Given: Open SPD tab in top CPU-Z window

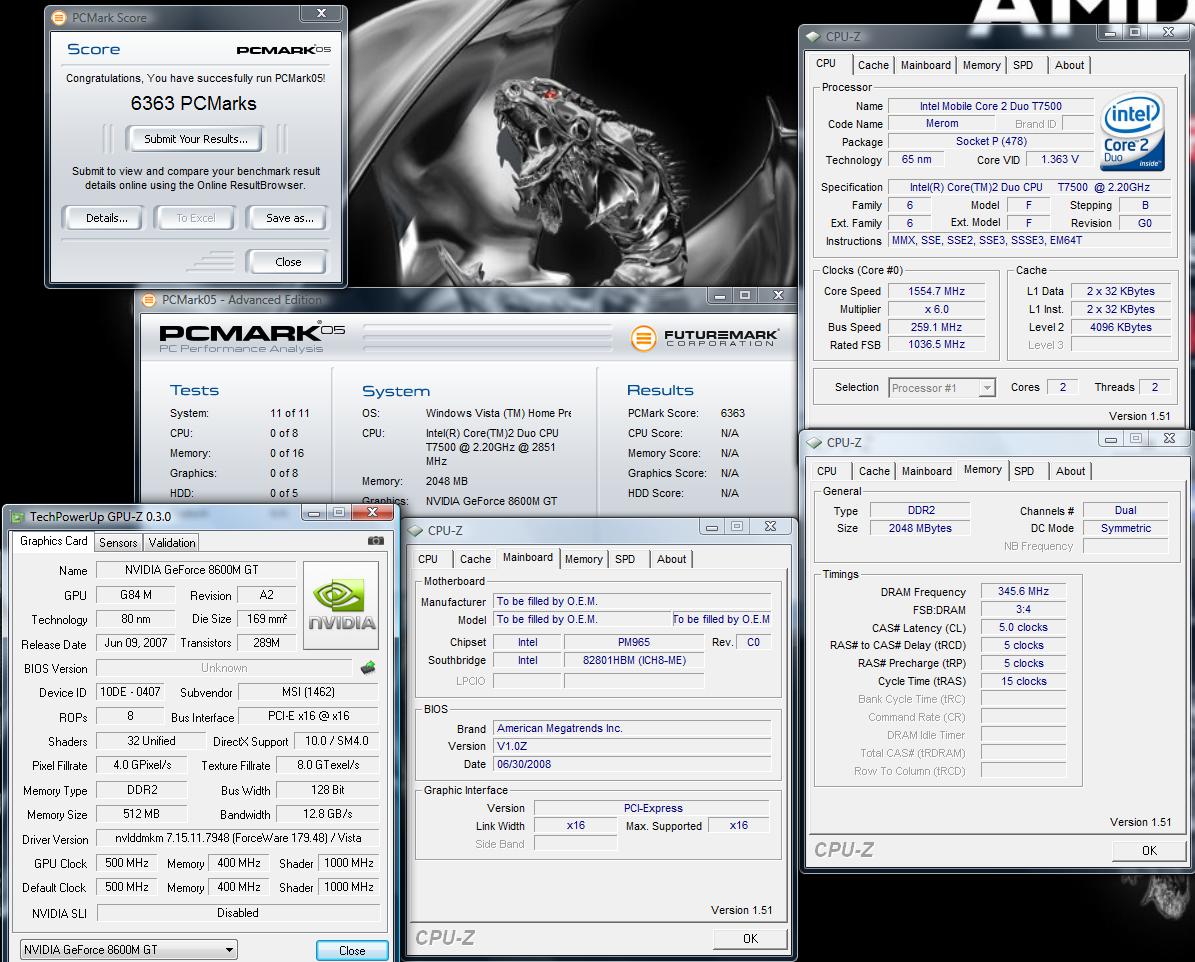Looking at the screenshot, I should [1023, 66].
